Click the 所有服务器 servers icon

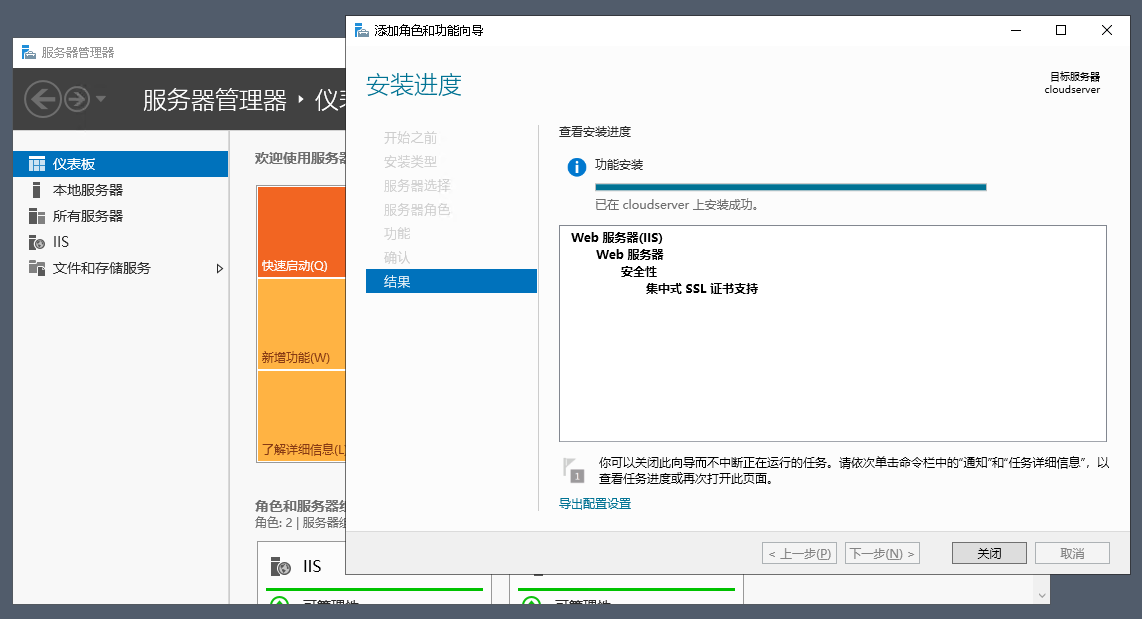pos(36,216)
